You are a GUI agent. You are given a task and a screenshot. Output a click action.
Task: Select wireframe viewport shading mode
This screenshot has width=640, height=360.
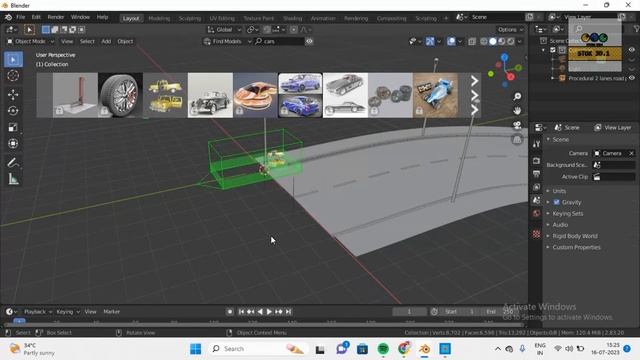[x=484, y=41]
